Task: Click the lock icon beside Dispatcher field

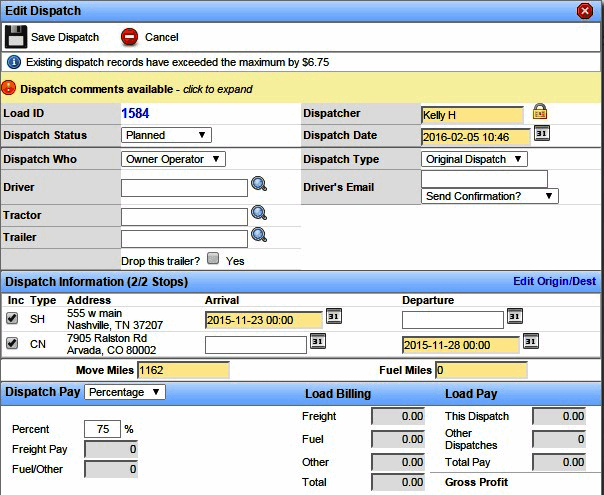Action: (x=539, y=112)
